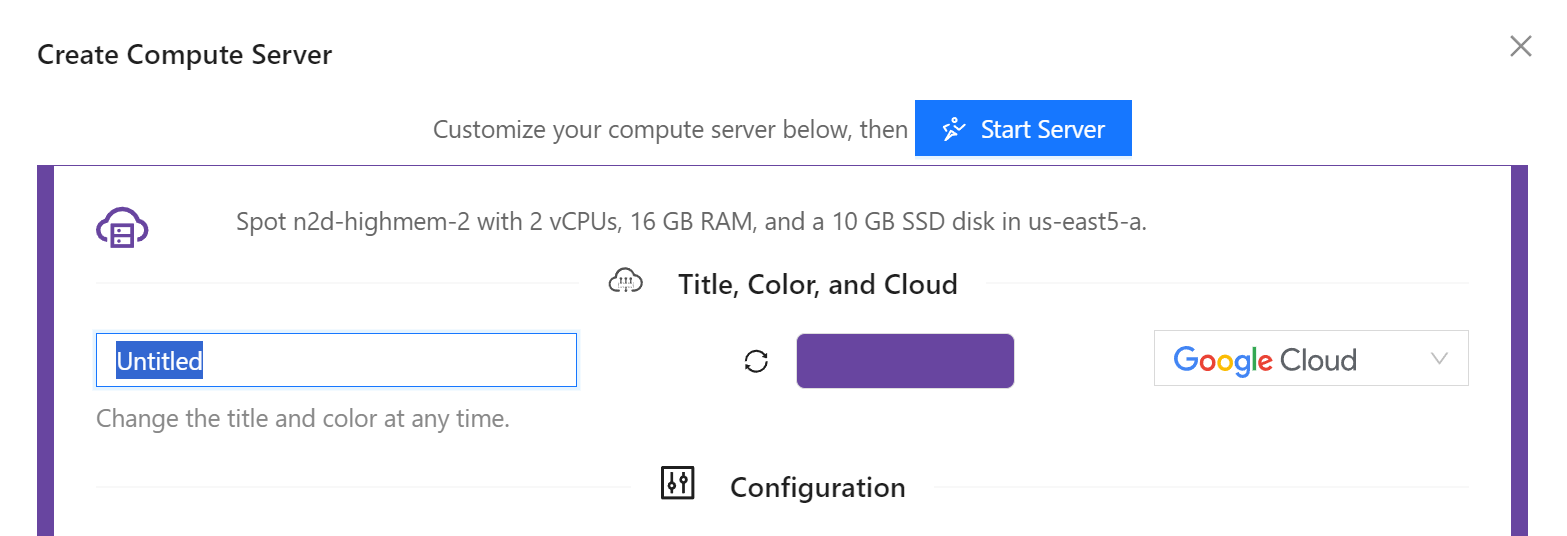
Task: Click the sliders icon next to Configuration
Action: 678,484
